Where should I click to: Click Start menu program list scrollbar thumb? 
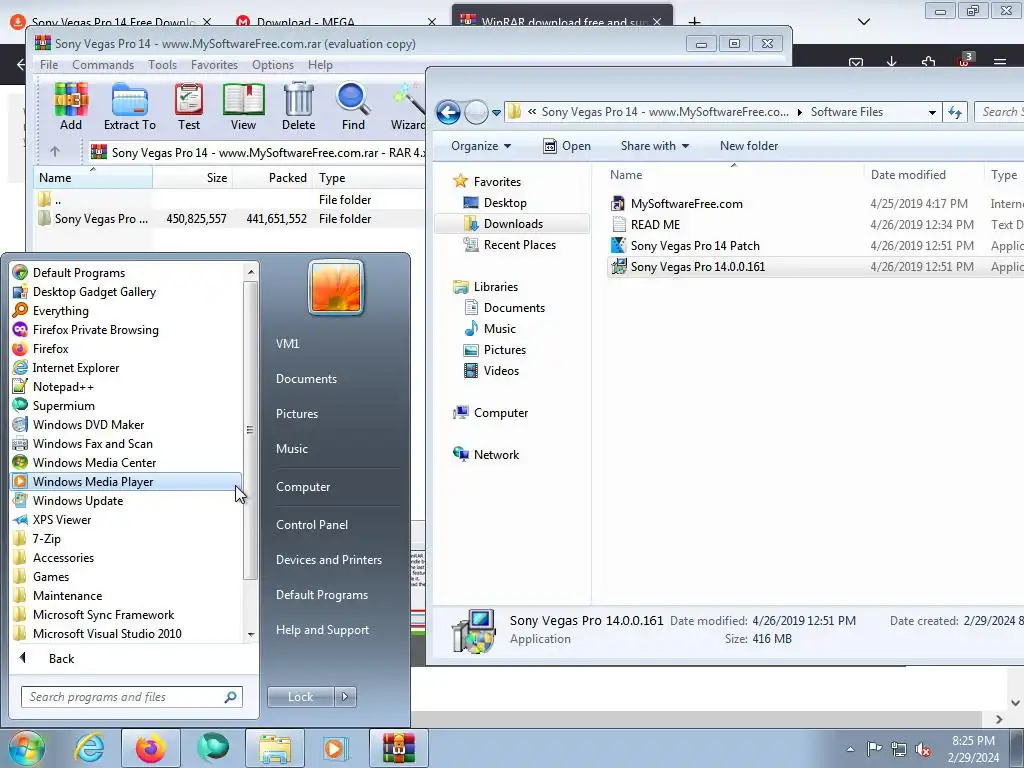(x=250, y=430)
